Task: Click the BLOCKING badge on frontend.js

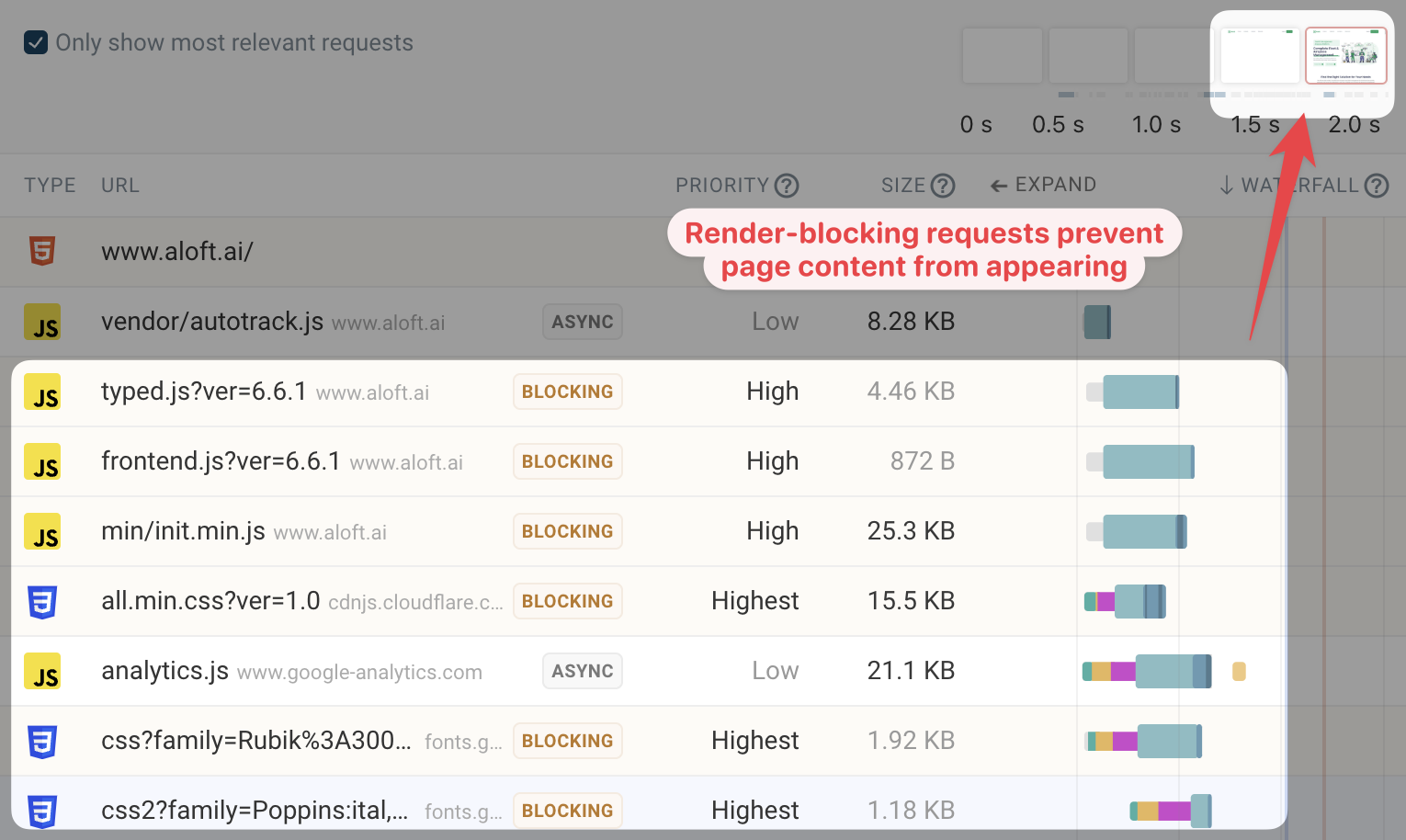Action: (x=568, y=461)
